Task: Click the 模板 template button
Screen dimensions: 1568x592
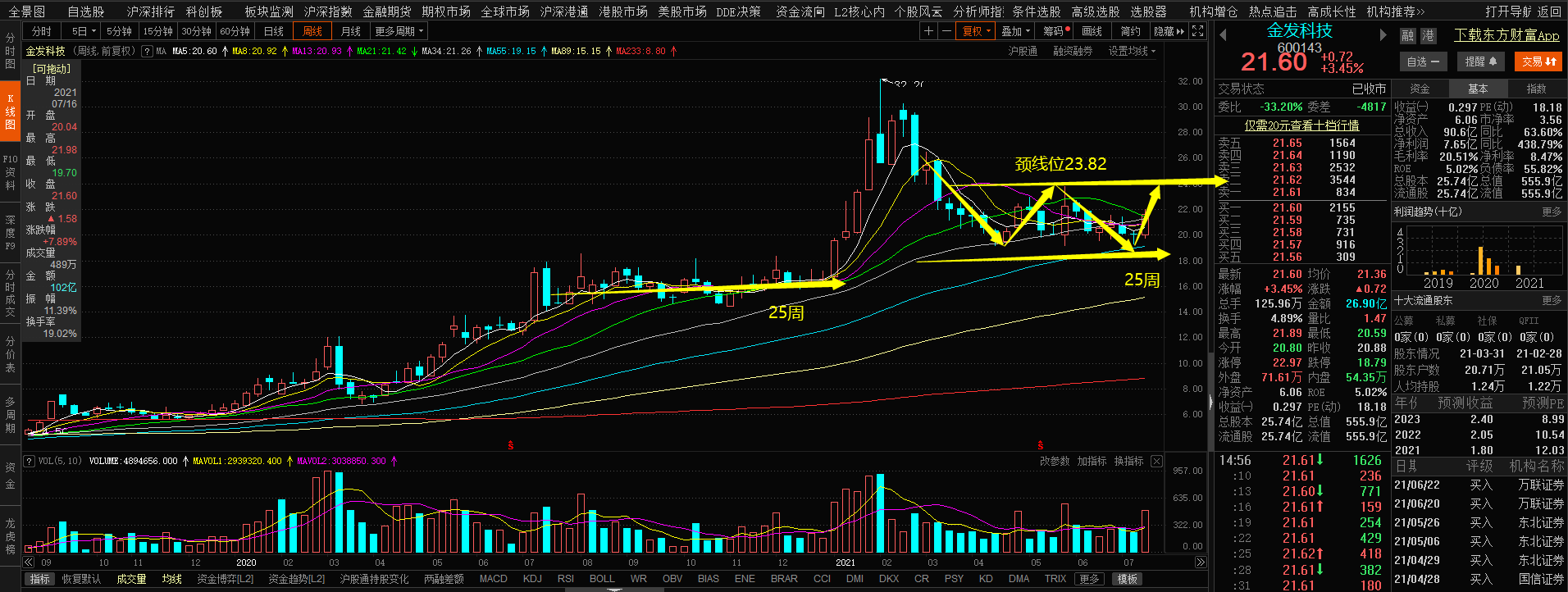Action: pyautogui.click(x=1128, y=579)
